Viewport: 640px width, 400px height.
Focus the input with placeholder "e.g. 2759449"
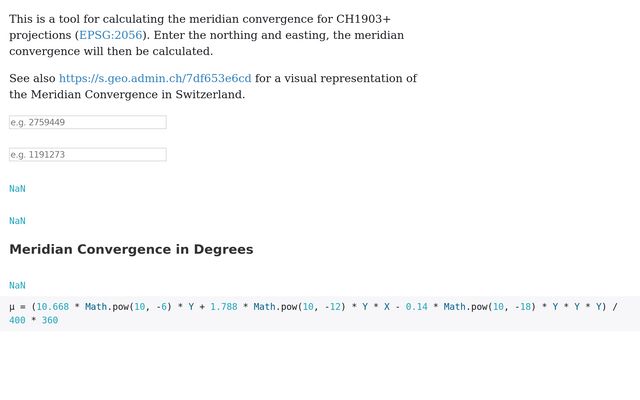coord(88,122)
